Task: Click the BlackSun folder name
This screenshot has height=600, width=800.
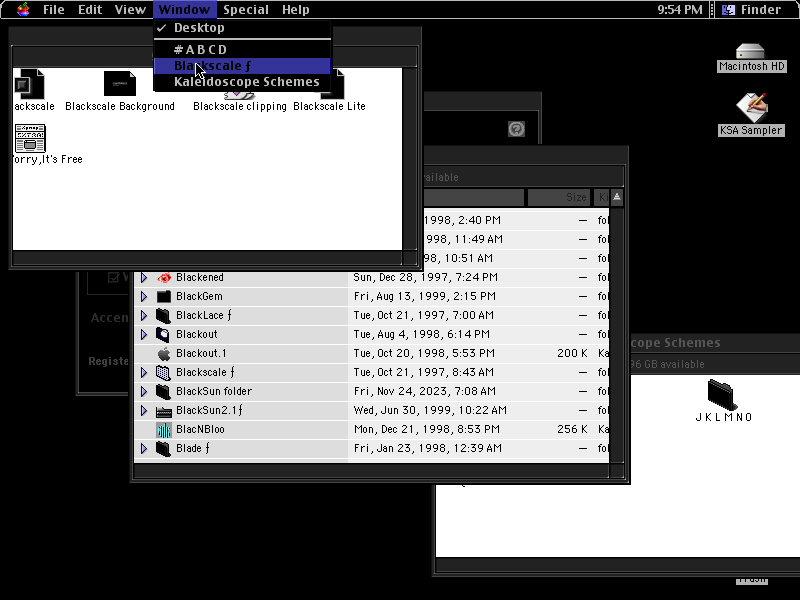Action: pyautogui.click(x=214, y=391)
